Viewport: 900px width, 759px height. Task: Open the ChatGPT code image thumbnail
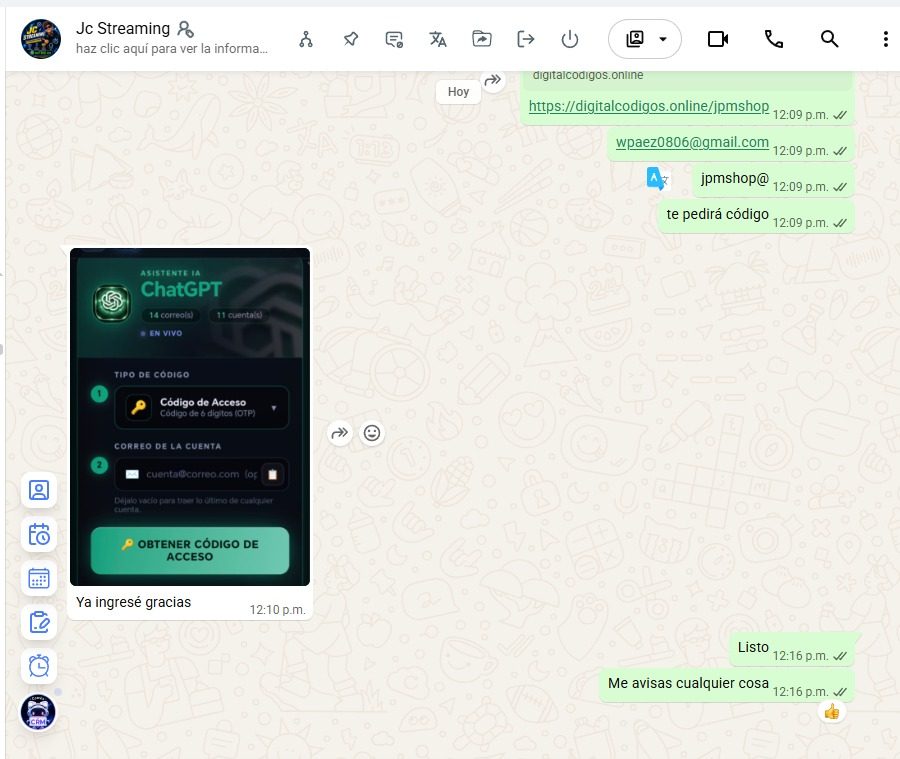coord(190,417)
